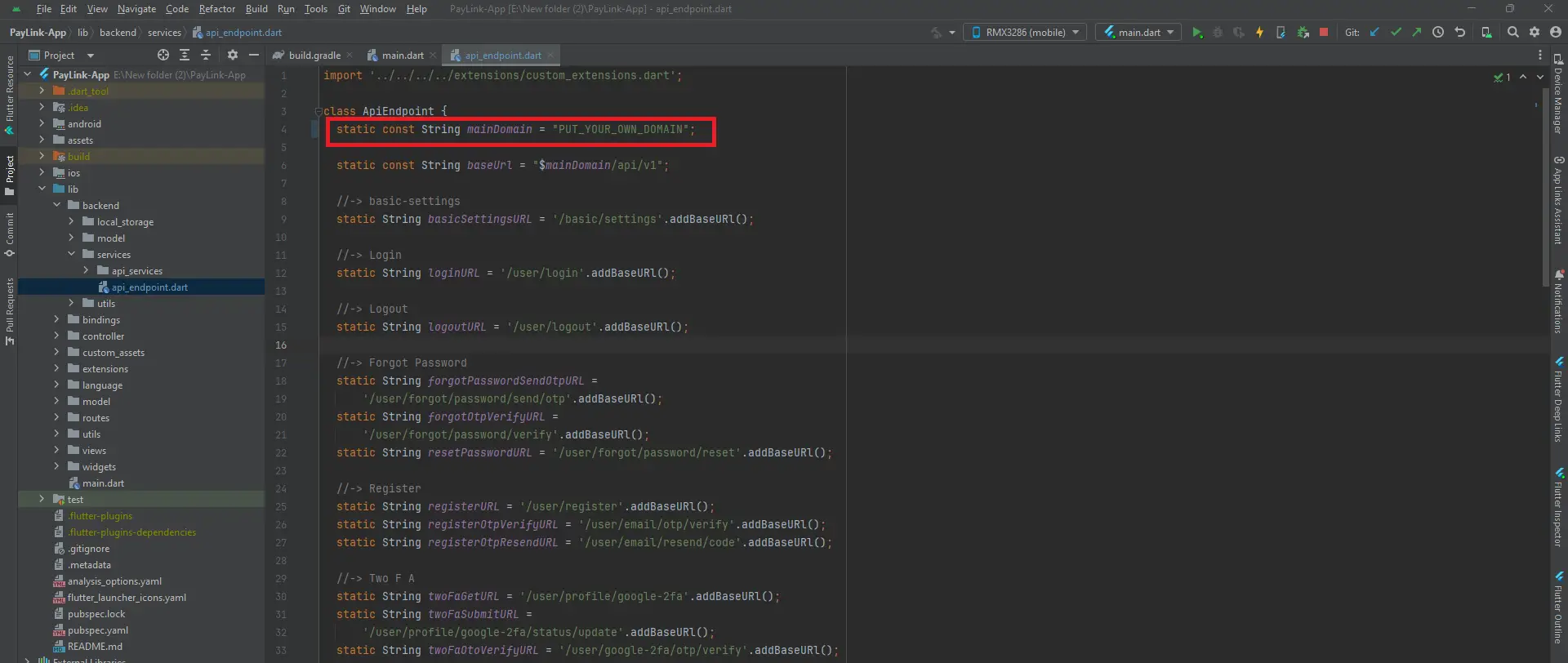The image size is (1568, 663).
Task: Select main.dart in the lib folder tree
Action: 103,483
